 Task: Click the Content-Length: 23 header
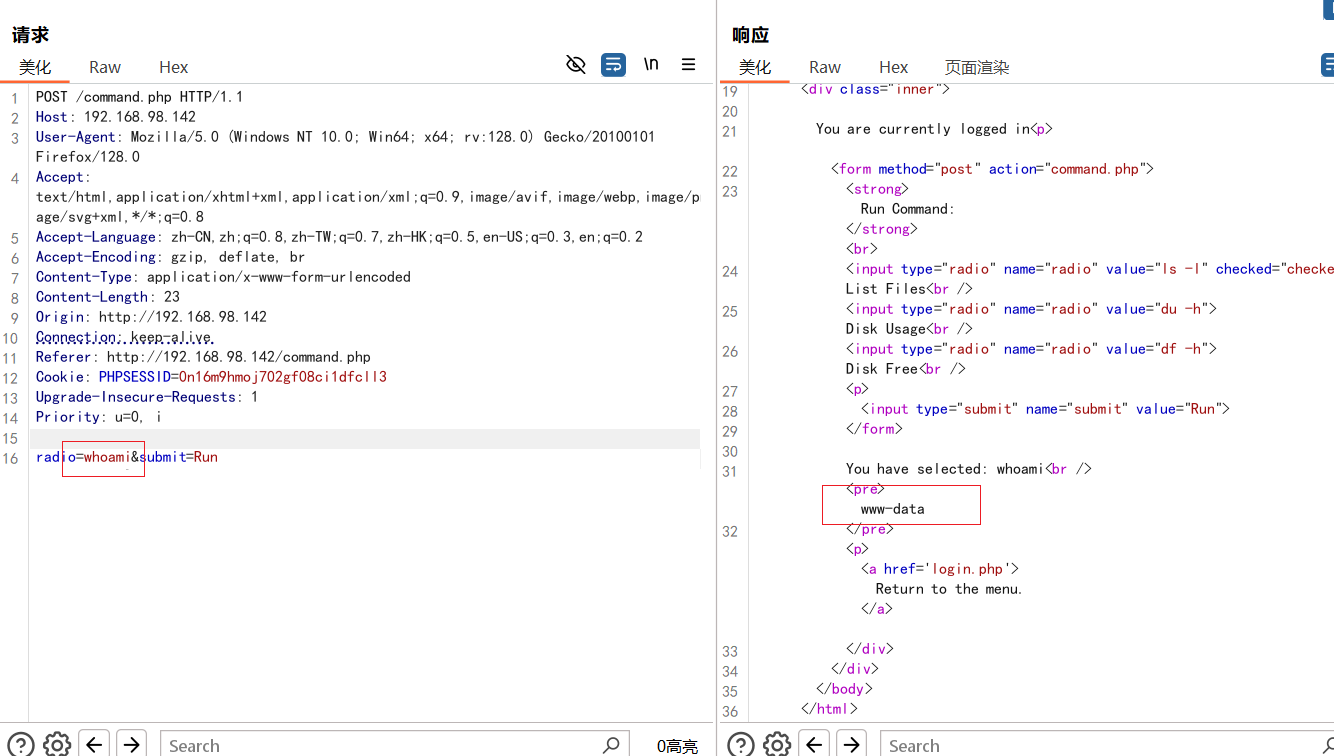pos(108,297)
